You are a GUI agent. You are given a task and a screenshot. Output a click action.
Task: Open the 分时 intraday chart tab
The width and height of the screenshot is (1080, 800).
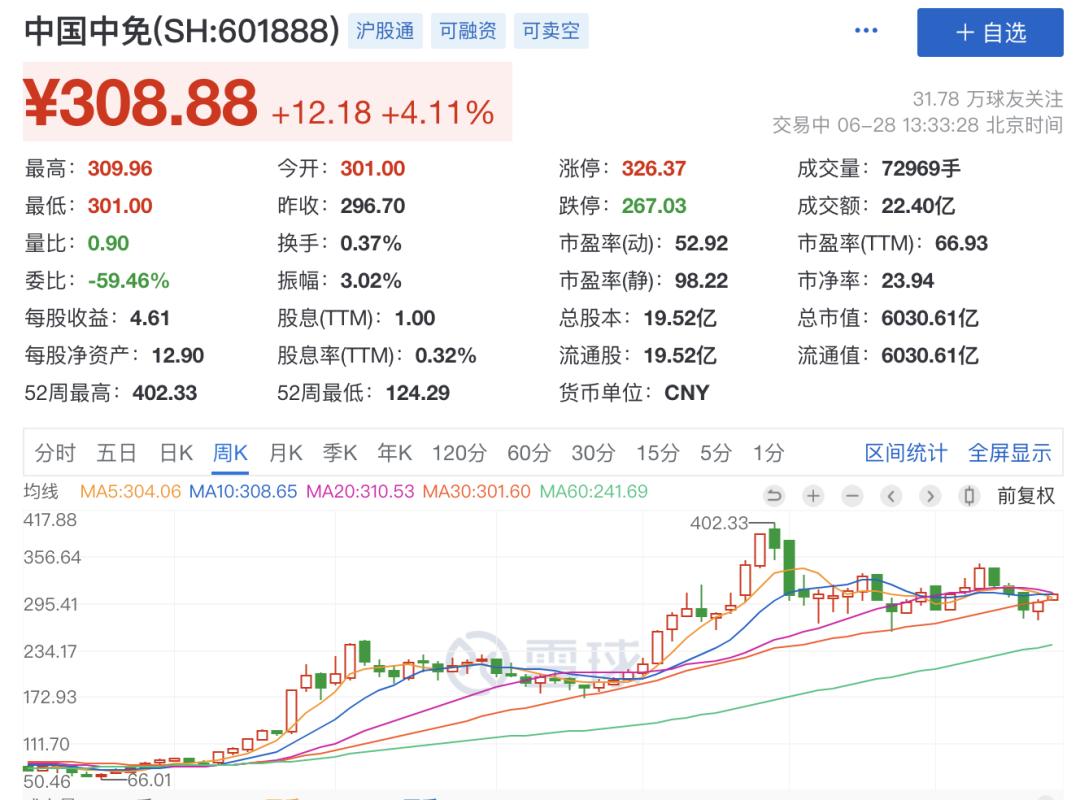pos(55,453)
